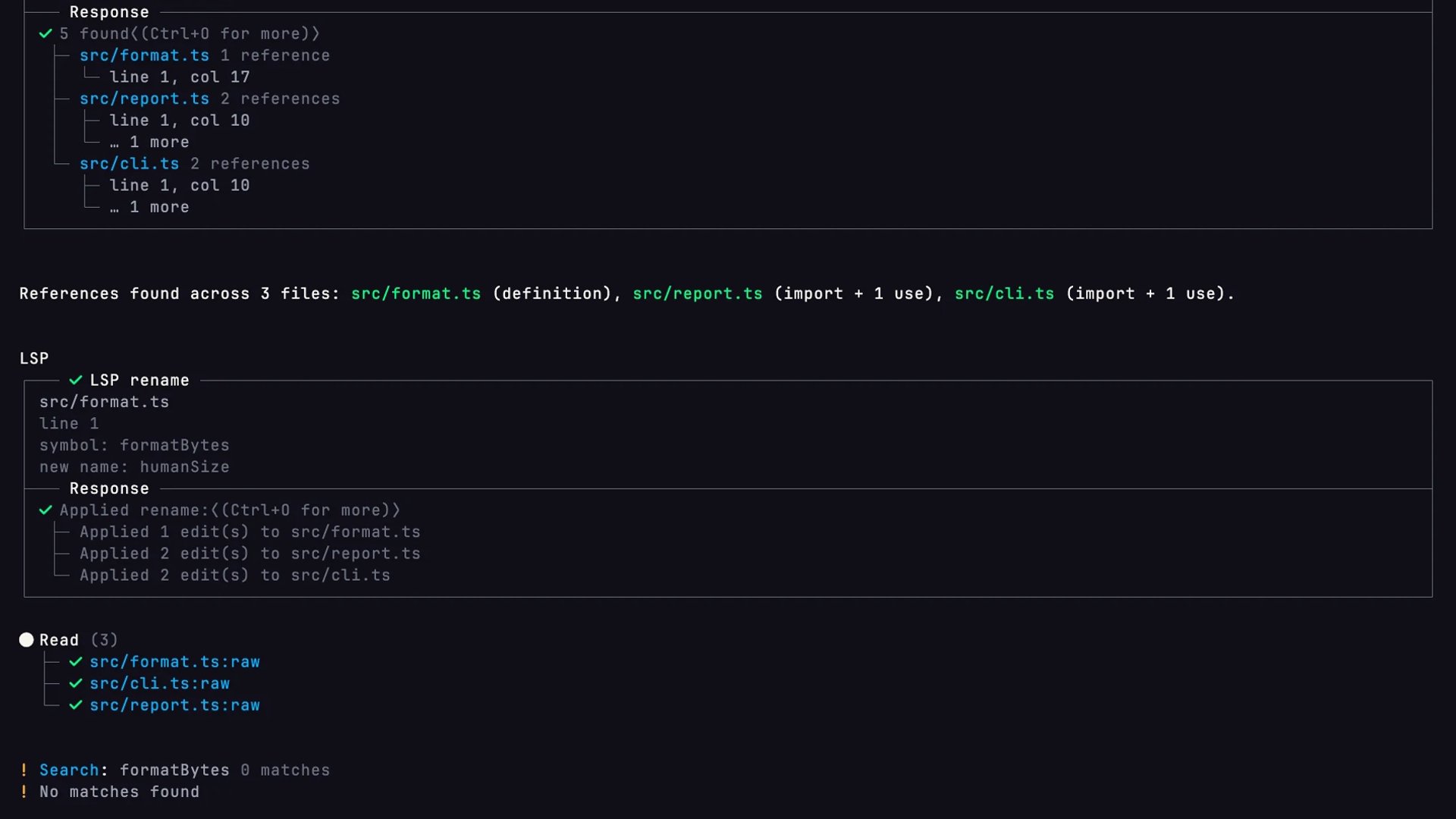Expand '… 1 more' under src/report.ts

pos(149,143)
